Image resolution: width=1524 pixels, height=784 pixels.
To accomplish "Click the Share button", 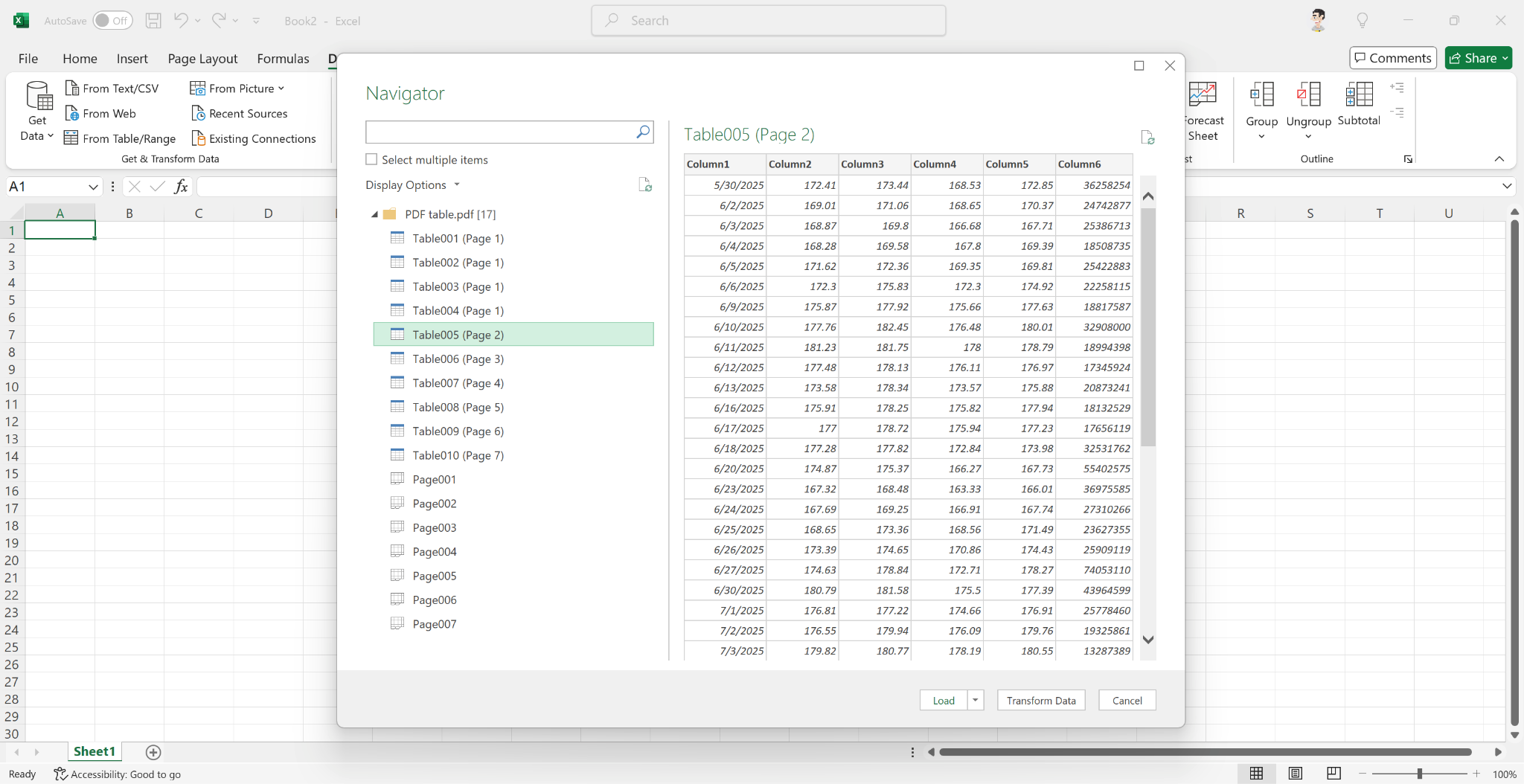I will 1479,58.
